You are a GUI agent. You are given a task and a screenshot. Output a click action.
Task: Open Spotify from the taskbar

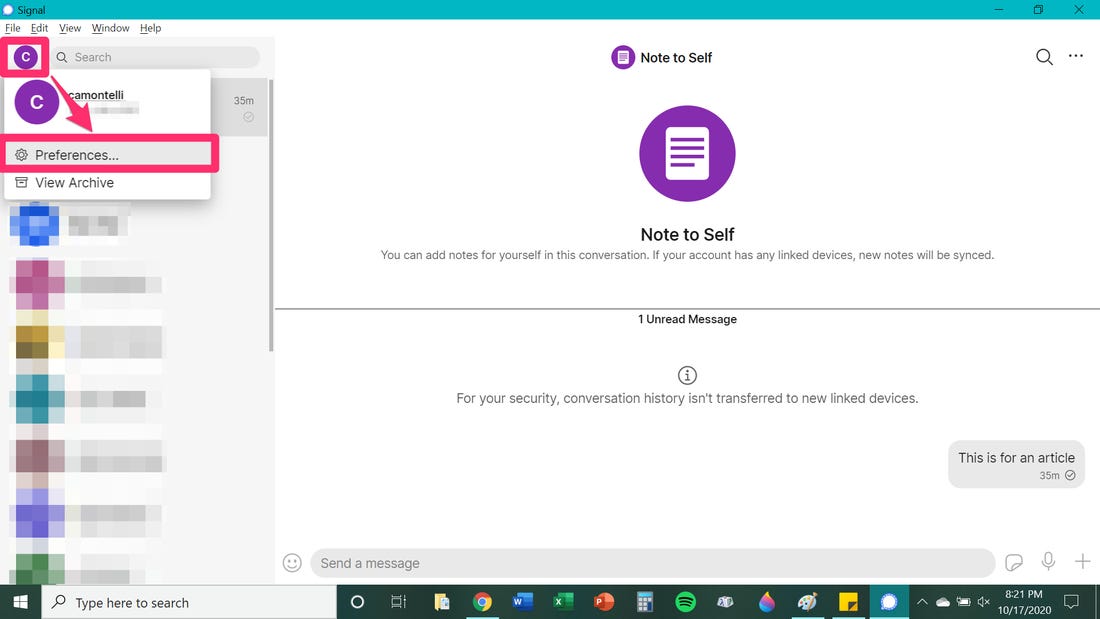pos(685,602)
